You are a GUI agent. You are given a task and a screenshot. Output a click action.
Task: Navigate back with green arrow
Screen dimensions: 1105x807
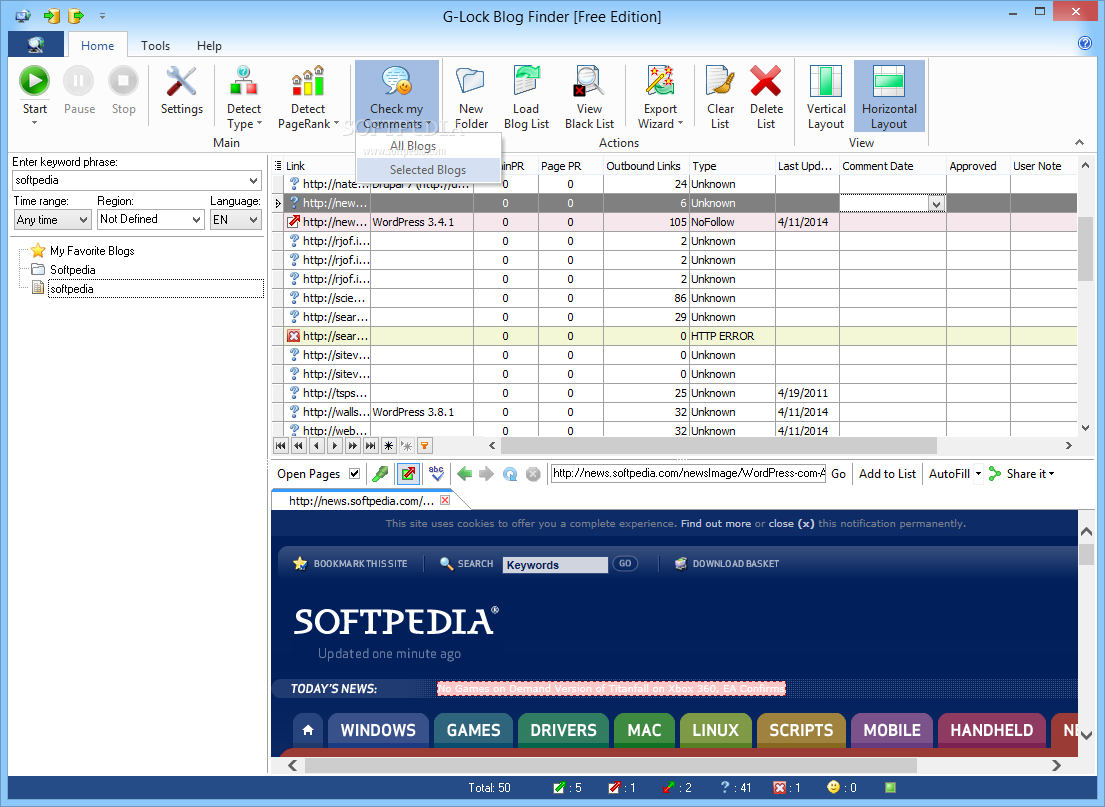click(x=464, y=474)
